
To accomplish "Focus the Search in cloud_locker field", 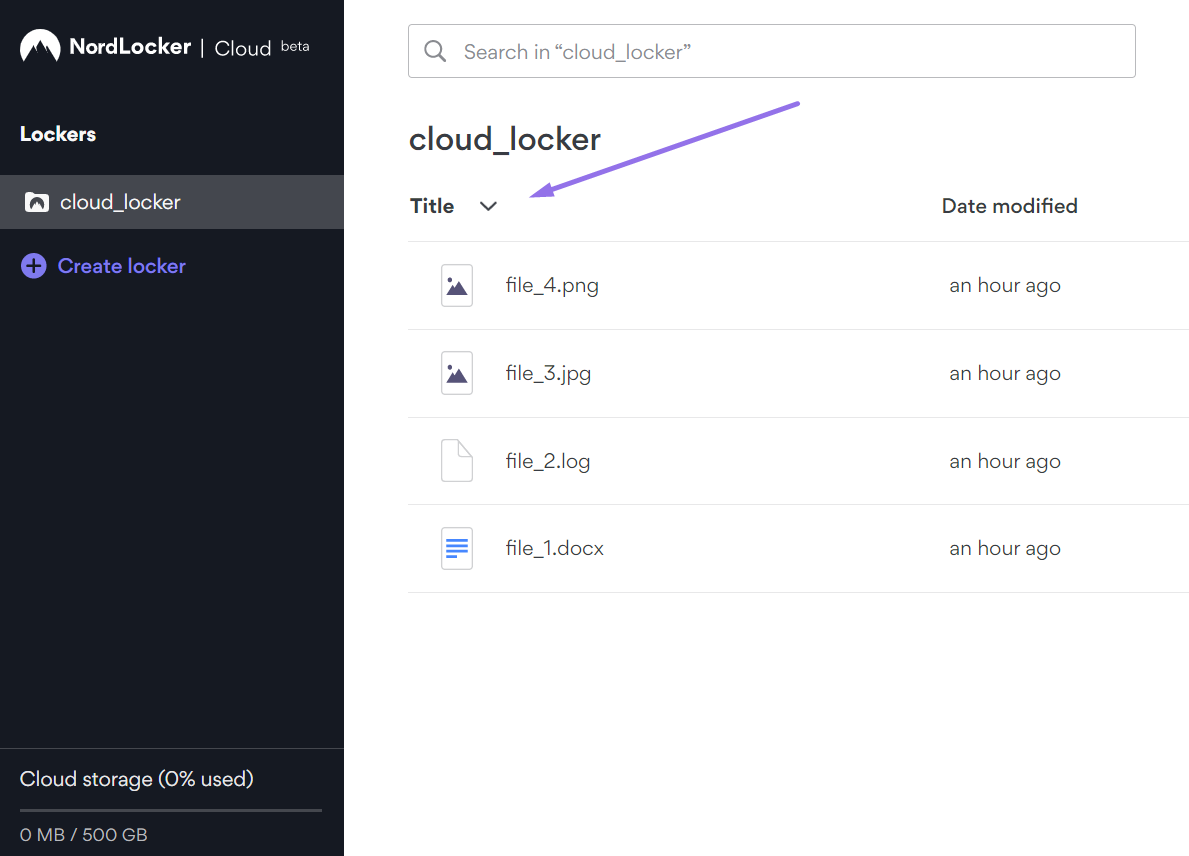I will (772, 51).
